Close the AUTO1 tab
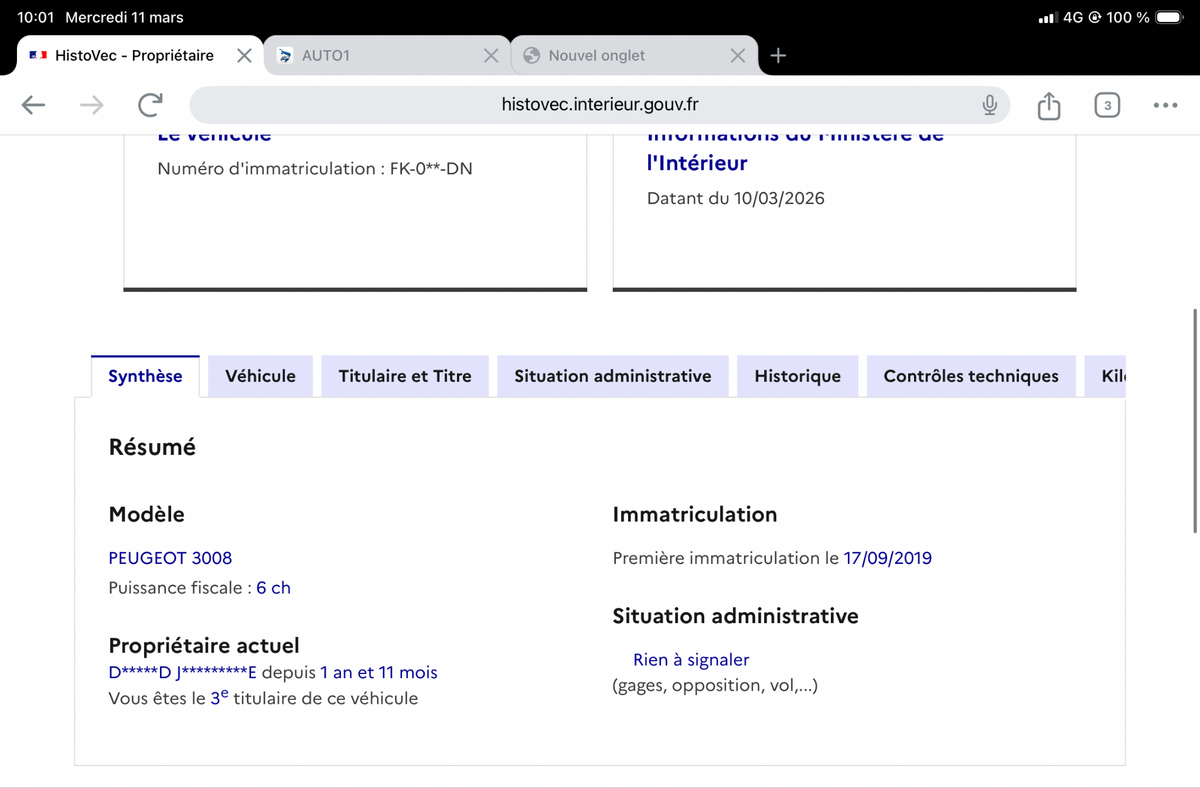 491,56
